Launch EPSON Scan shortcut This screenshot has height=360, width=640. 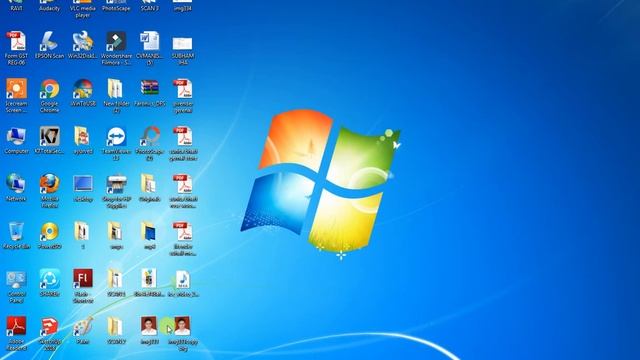[x=49, y=41]
